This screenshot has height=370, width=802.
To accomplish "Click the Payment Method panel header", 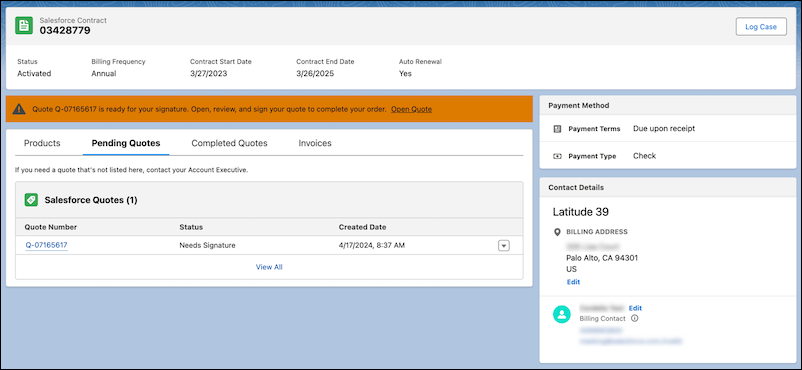I will pyautogui.click(x=667, y=105).
